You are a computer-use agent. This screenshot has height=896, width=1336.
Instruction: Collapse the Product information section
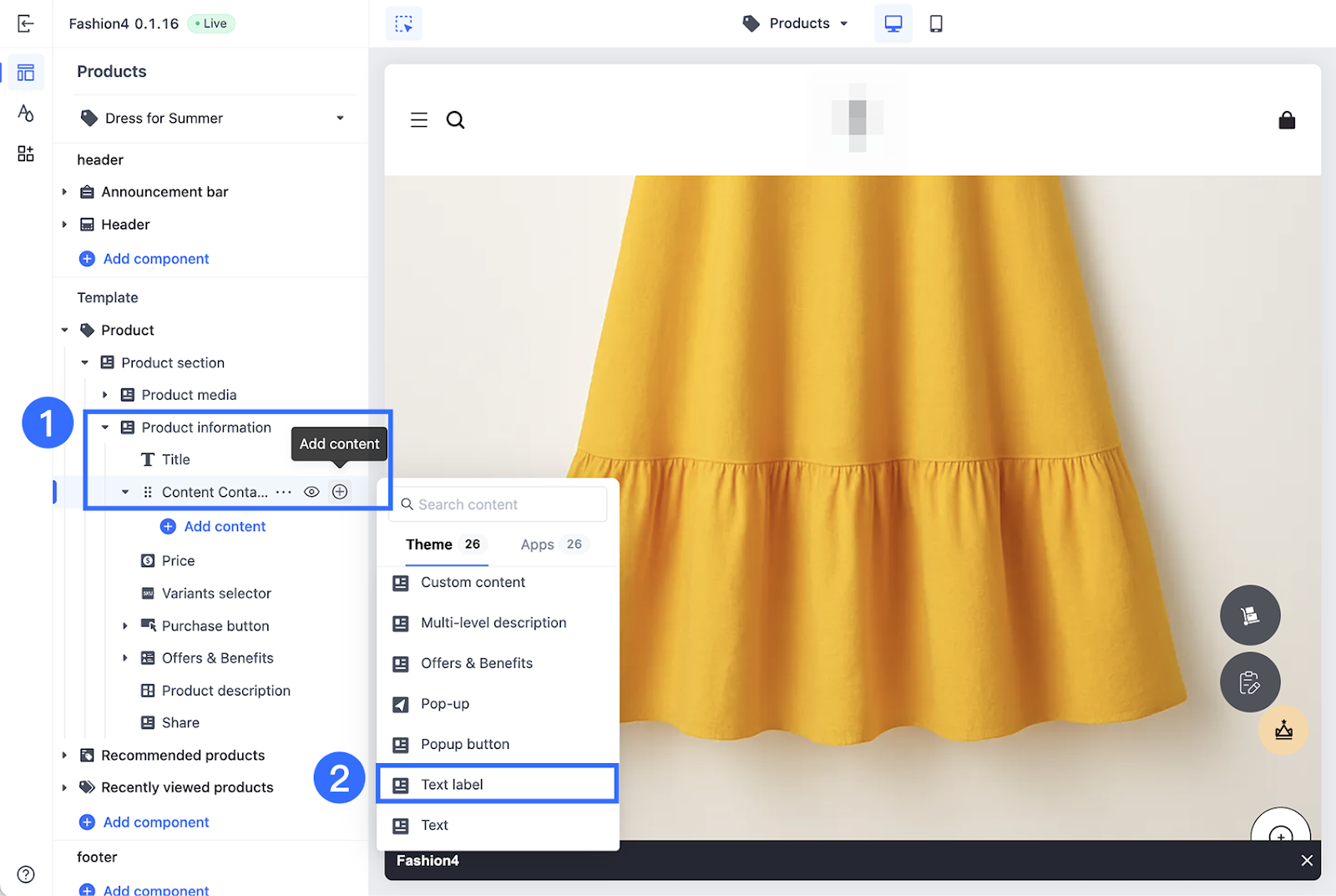(105, 428)
